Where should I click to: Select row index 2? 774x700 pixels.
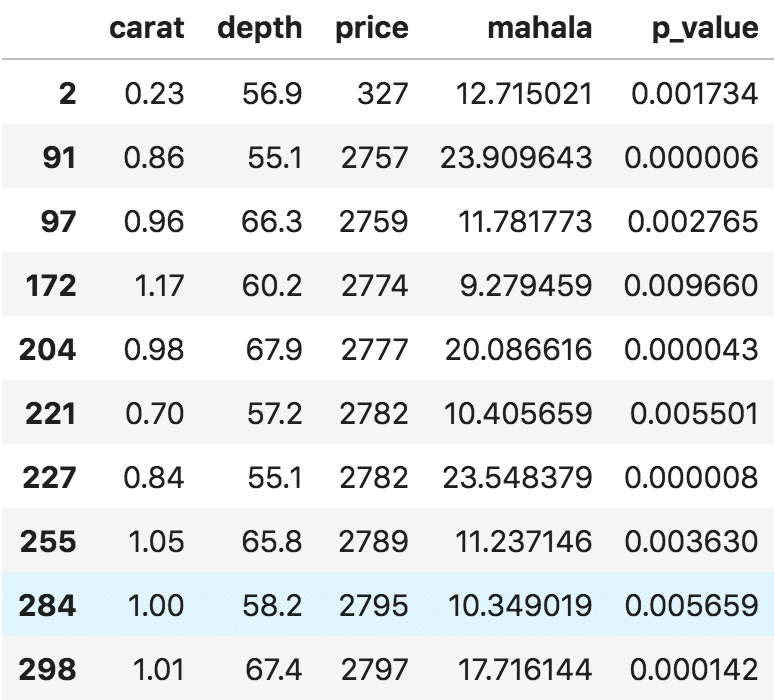(67, 94)
